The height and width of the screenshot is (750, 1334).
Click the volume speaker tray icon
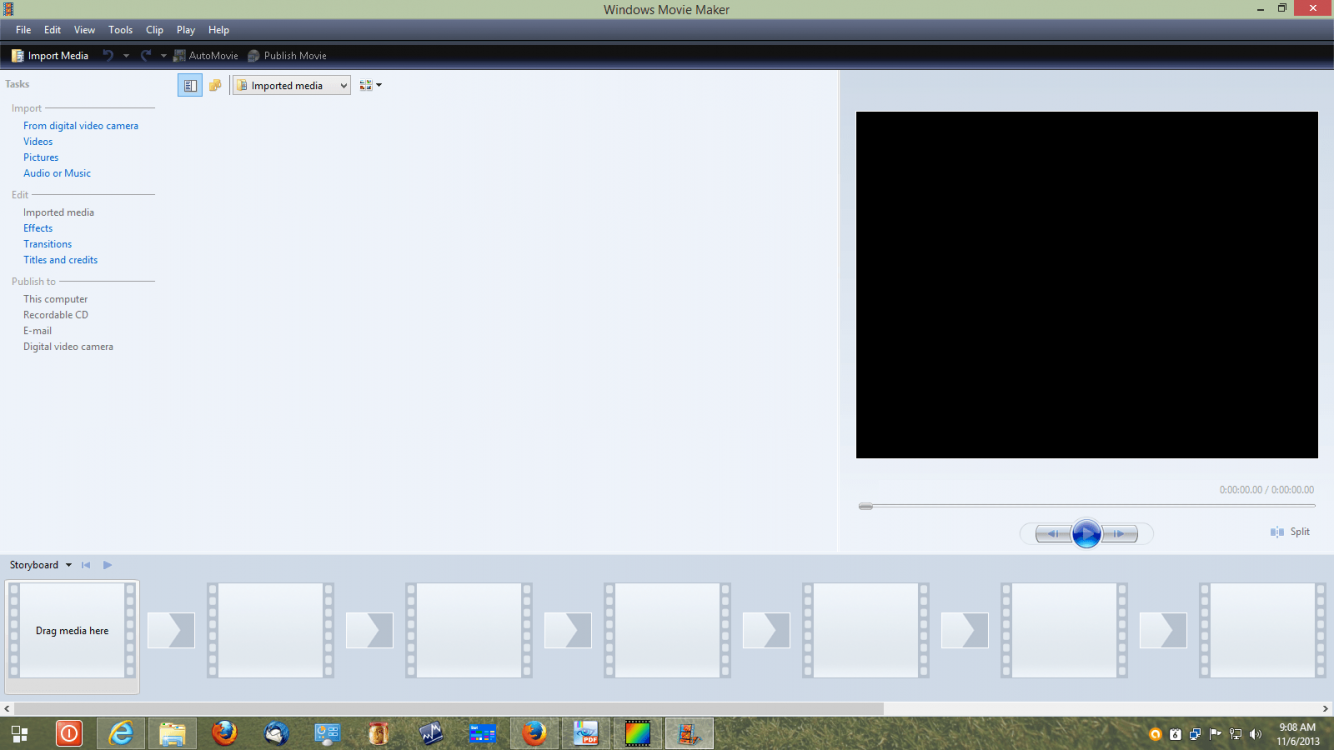point(1255,735)
